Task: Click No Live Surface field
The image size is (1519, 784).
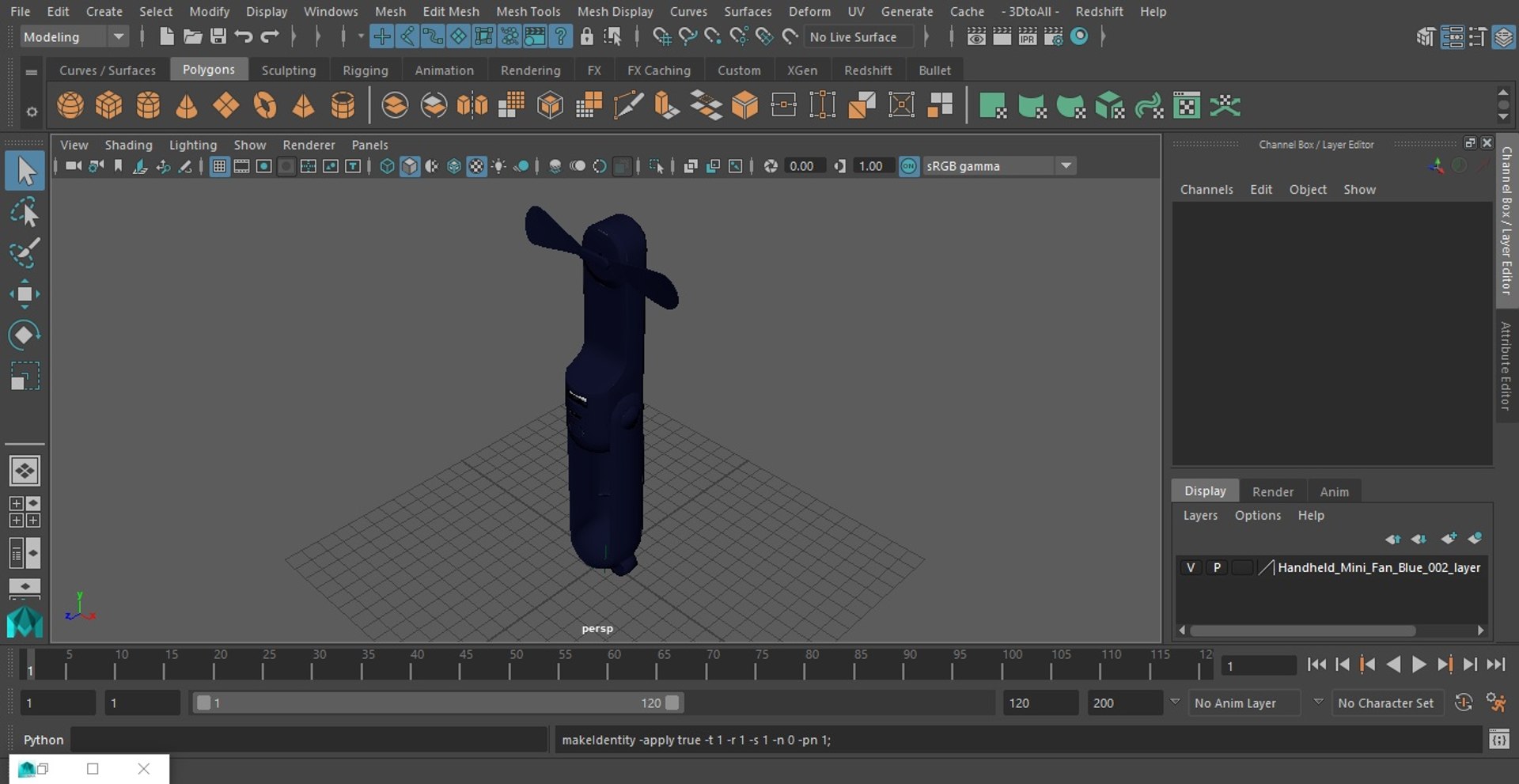Action: click(x=858, y=36)
